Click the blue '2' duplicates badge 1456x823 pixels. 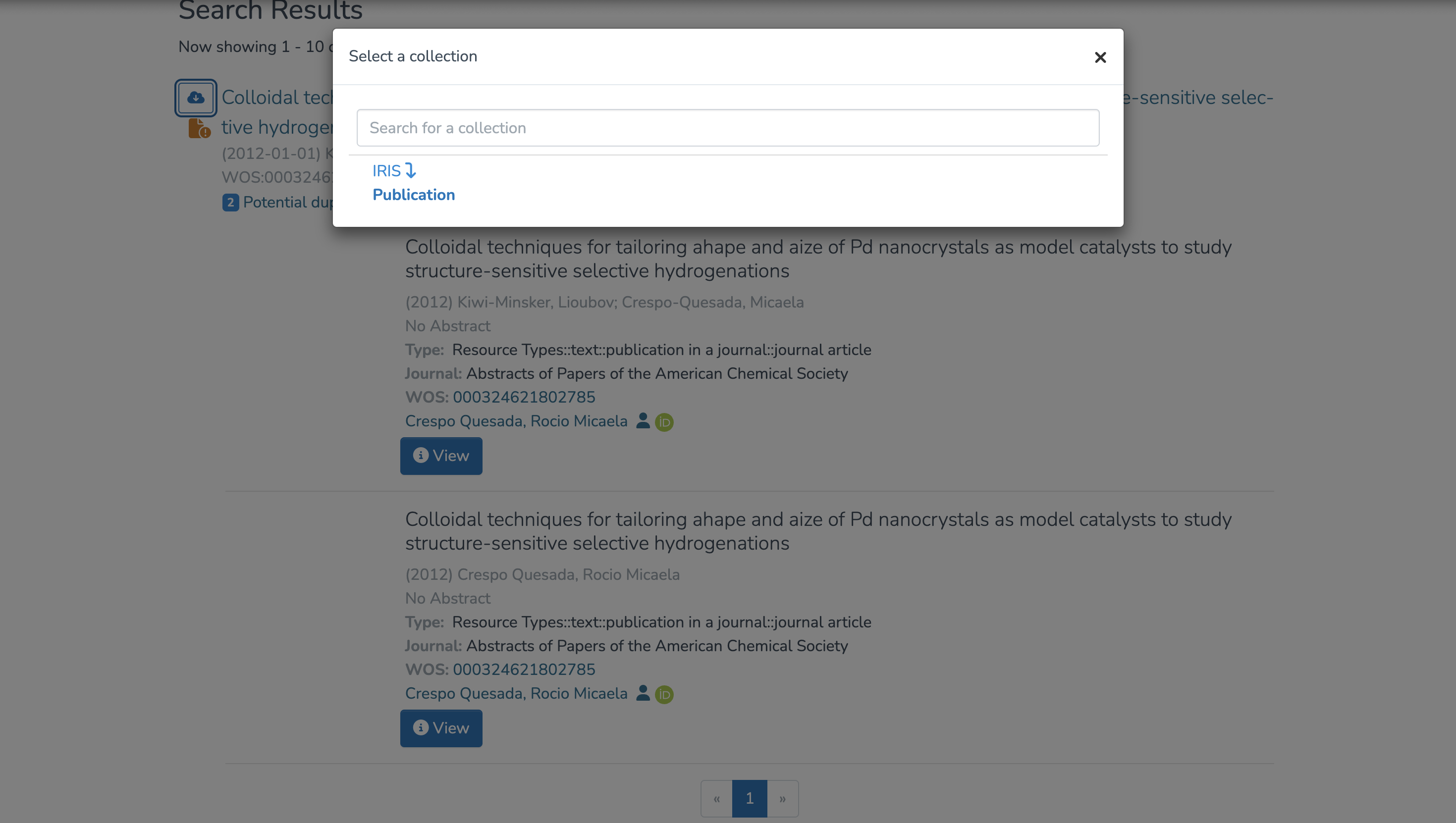pyautogui.click(x=230, y=203)
